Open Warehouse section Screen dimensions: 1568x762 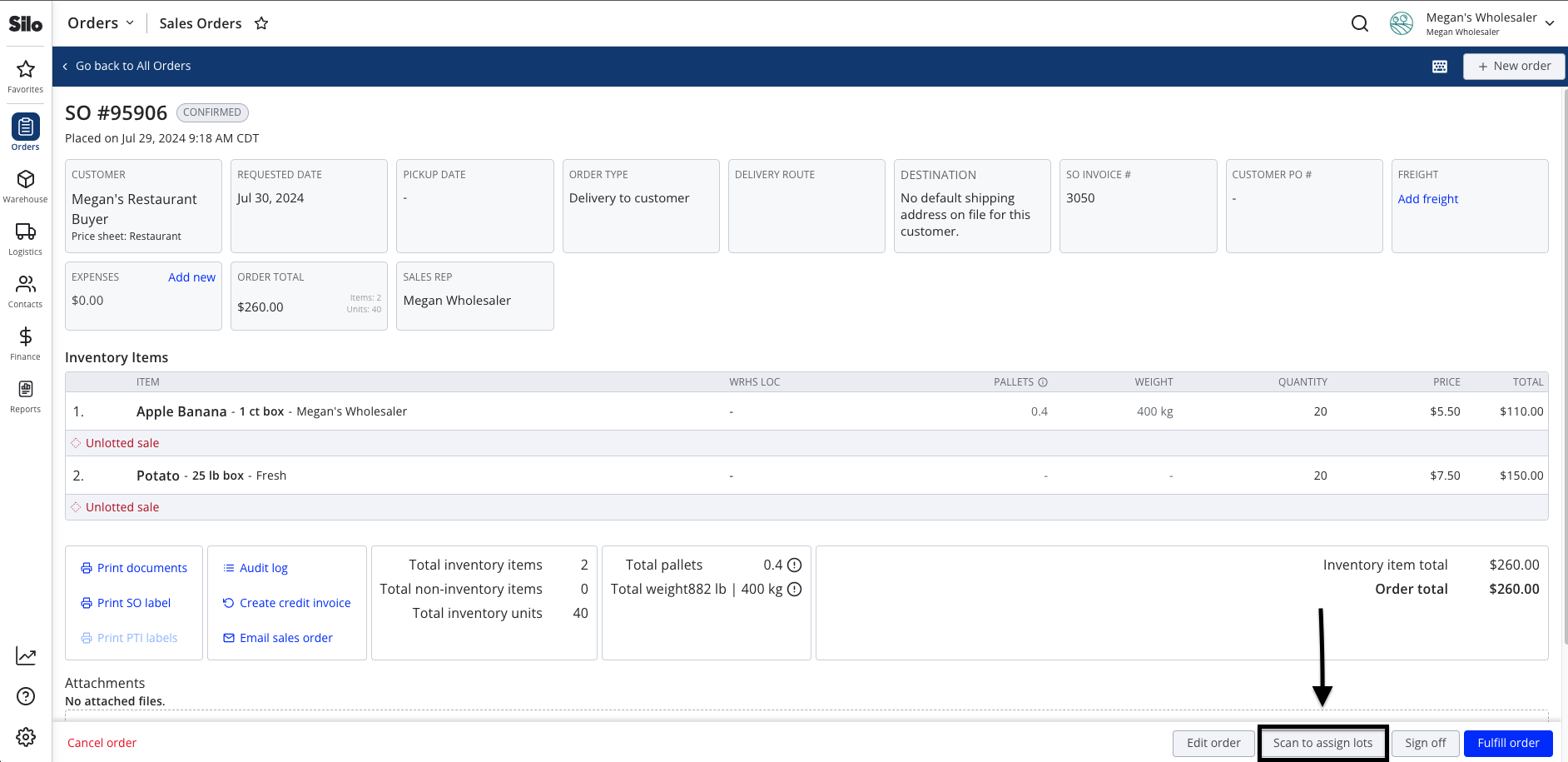pos(26,187)
